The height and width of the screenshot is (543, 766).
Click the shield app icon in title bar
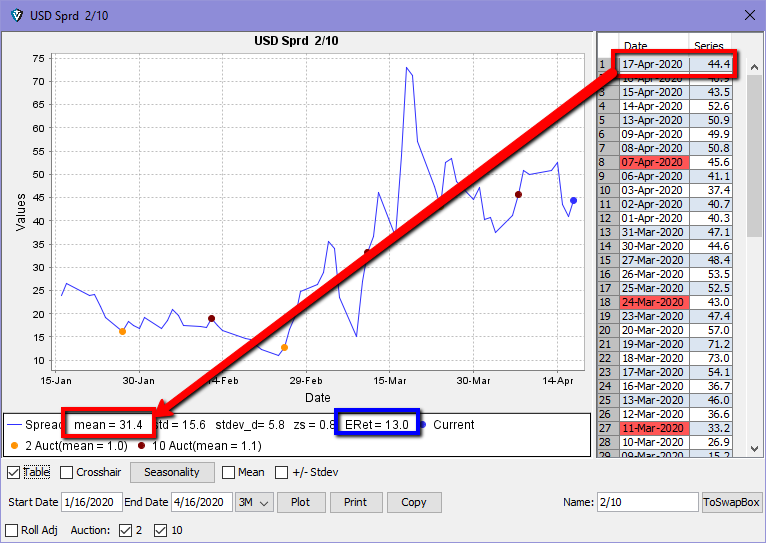(17, 16)
